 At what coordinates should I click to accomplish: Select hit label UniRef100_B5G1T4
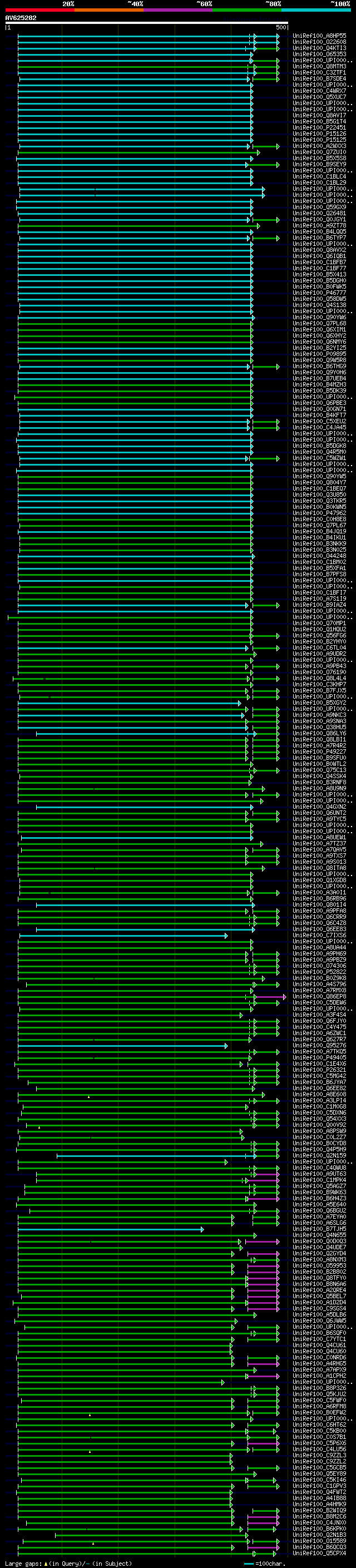pyautogui.click(x=319, y=121)
